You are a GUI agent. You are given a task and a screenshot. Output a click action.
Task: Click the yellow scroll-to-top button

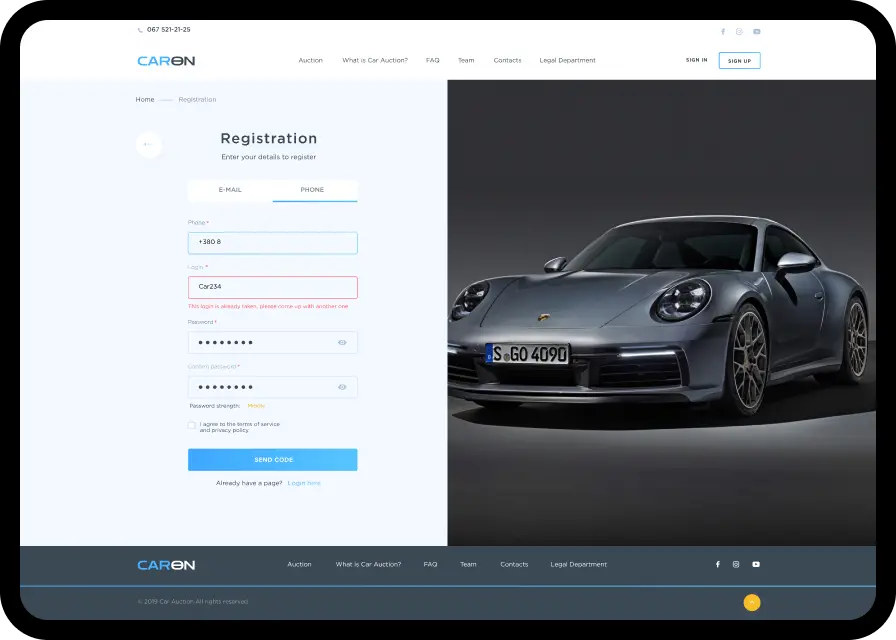[752, 602]
